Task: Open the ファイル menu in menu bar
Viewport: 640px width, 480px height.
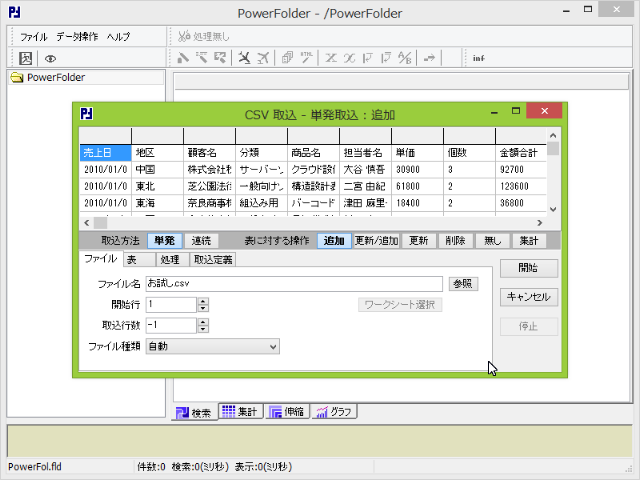Action: [x=34, y=37]
